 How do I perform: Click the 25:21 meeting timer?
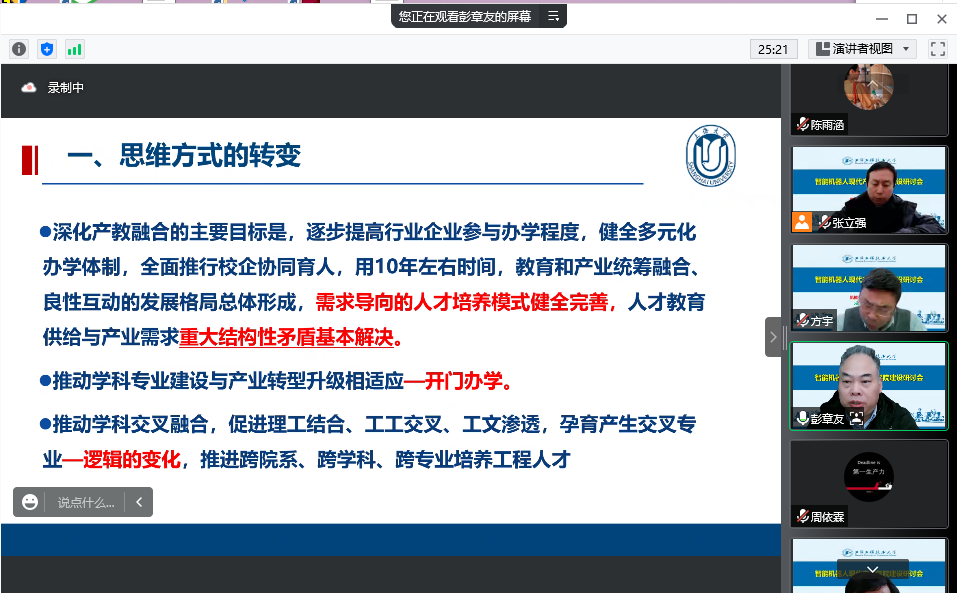(x=773, y=48)
